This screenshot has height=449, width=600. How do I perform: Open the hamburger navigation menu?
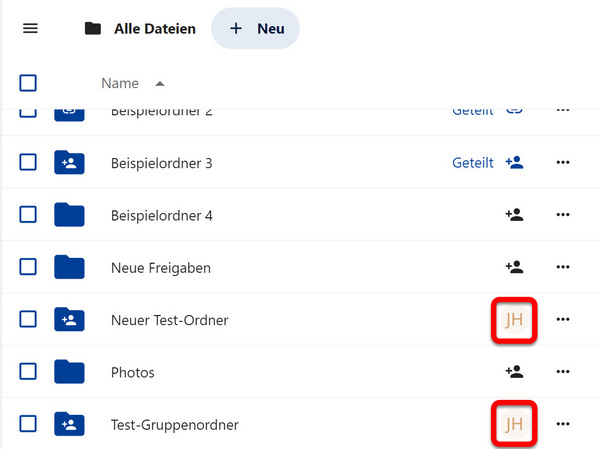click(30, 28)
